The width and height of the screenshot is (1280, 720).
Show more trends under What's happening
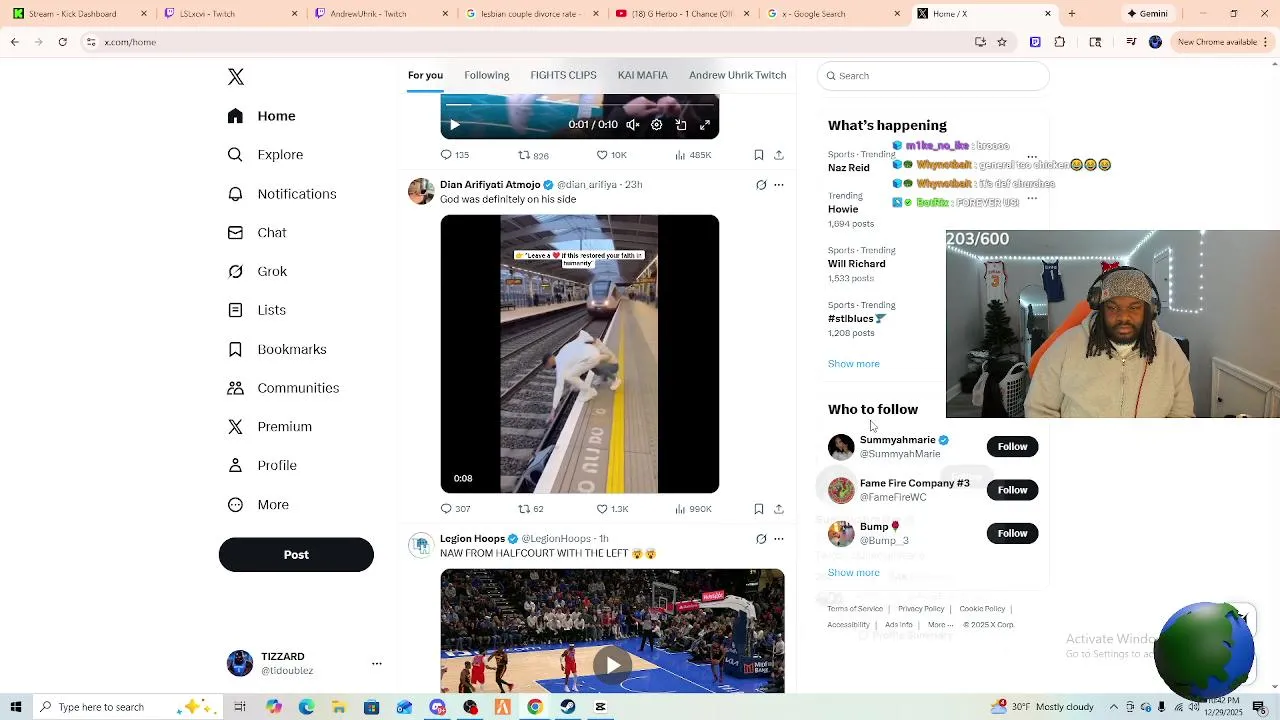[854, 364]
